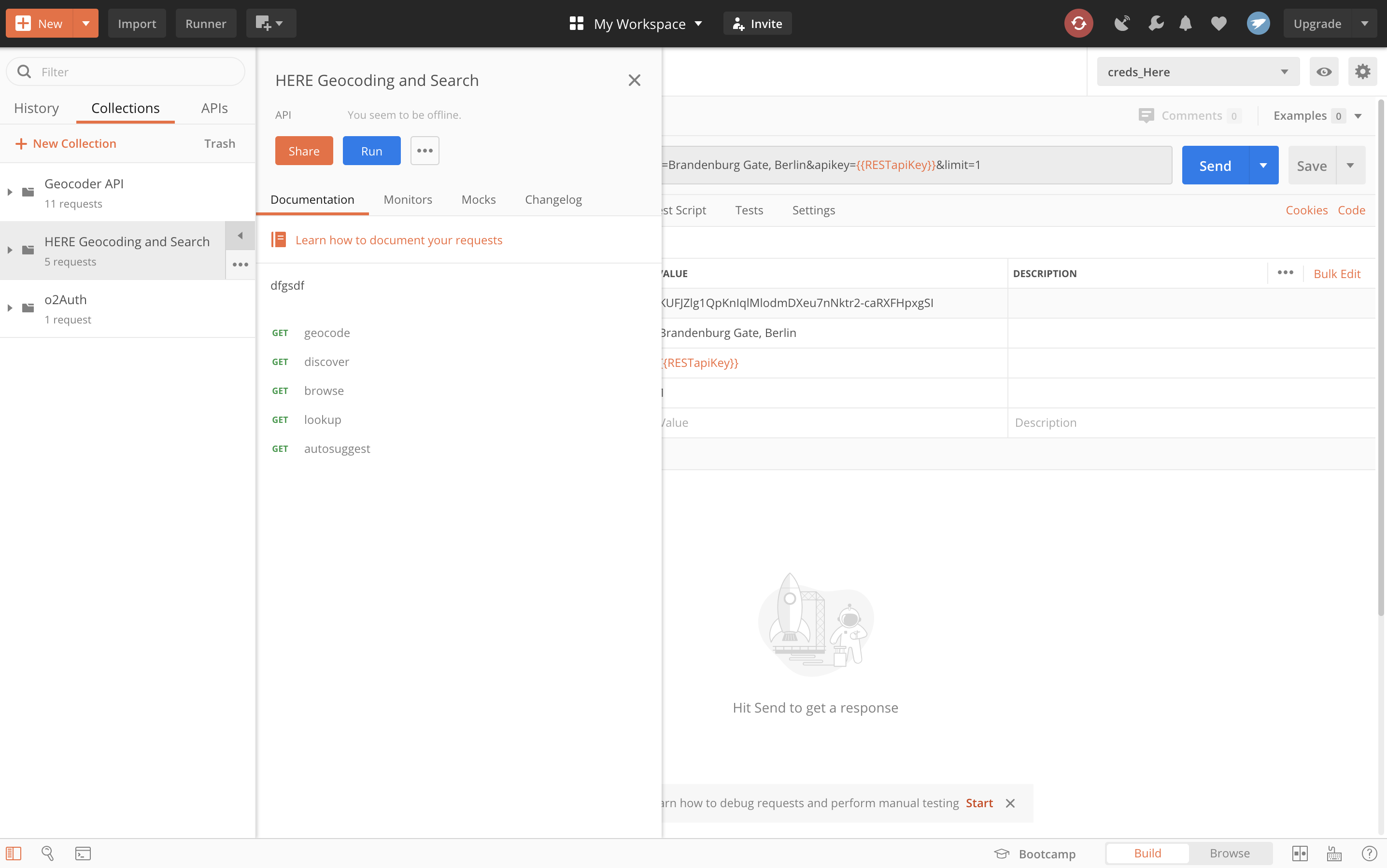The width and height of the screenshot is (1387, 868).
Task: Open Learn how to document your requests
Action: (x=398, y=240)
